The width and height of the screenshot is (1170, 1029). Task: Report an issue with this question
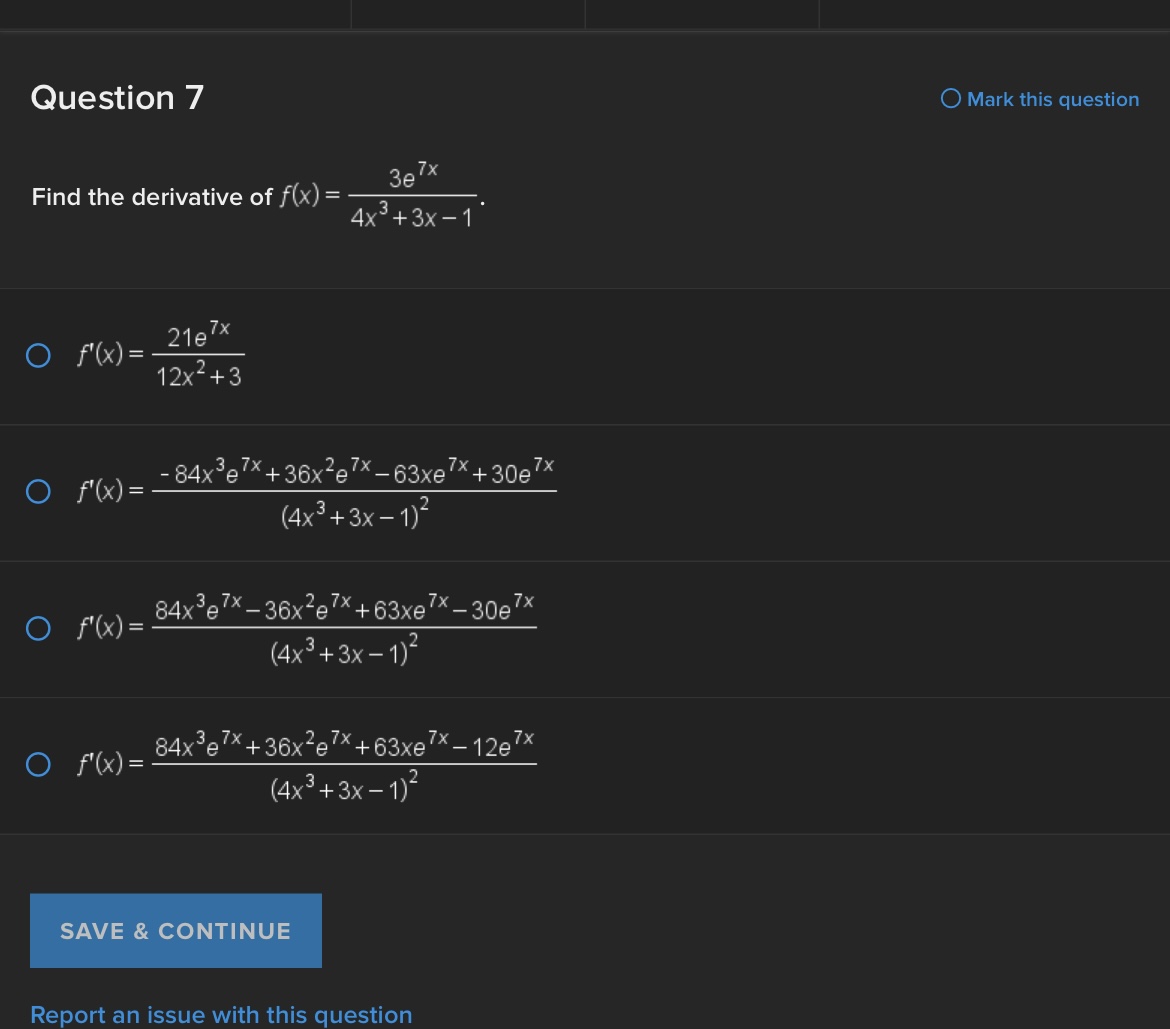221,1014
